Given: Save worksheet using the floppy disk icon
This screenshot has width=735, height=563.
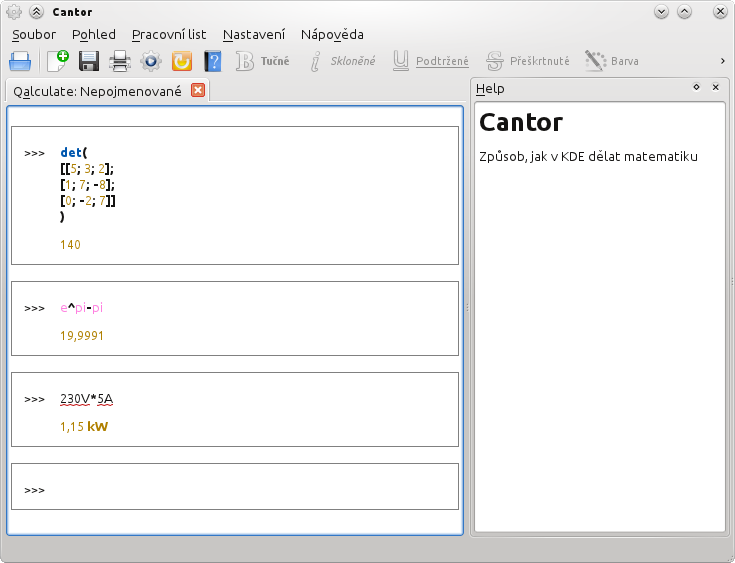Looking at the screenshot, I should (x=89, y=61).
